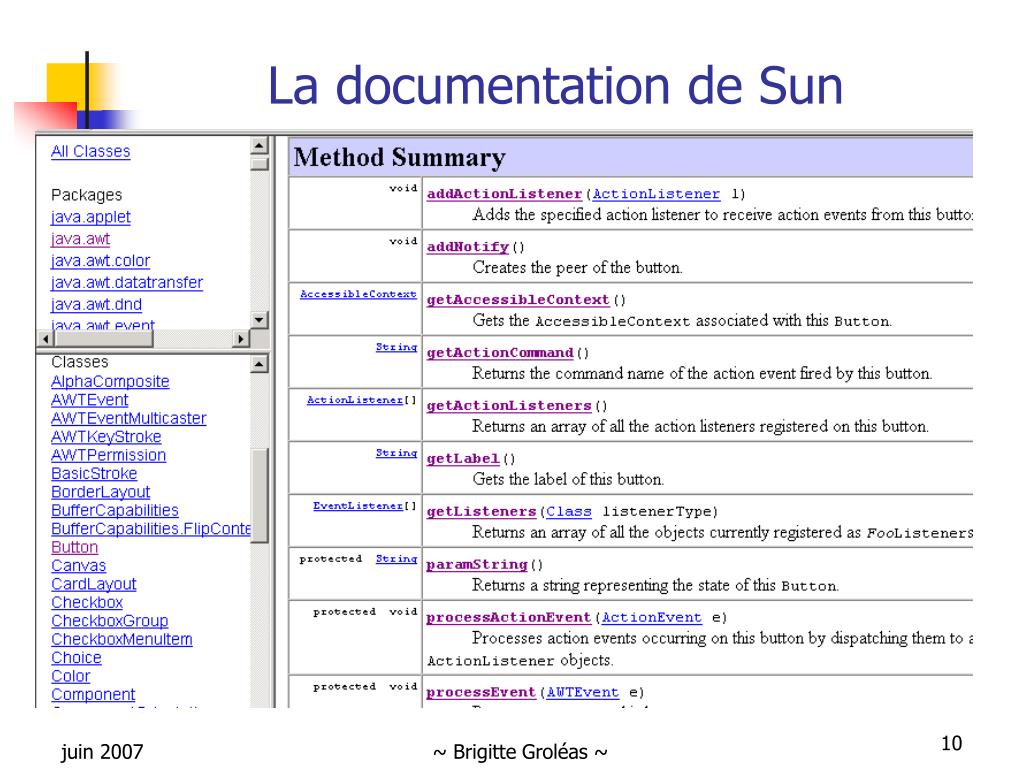1024x768 pixels.
Task: Open the ActionListener parameter type link
Action: click(656, 194)
